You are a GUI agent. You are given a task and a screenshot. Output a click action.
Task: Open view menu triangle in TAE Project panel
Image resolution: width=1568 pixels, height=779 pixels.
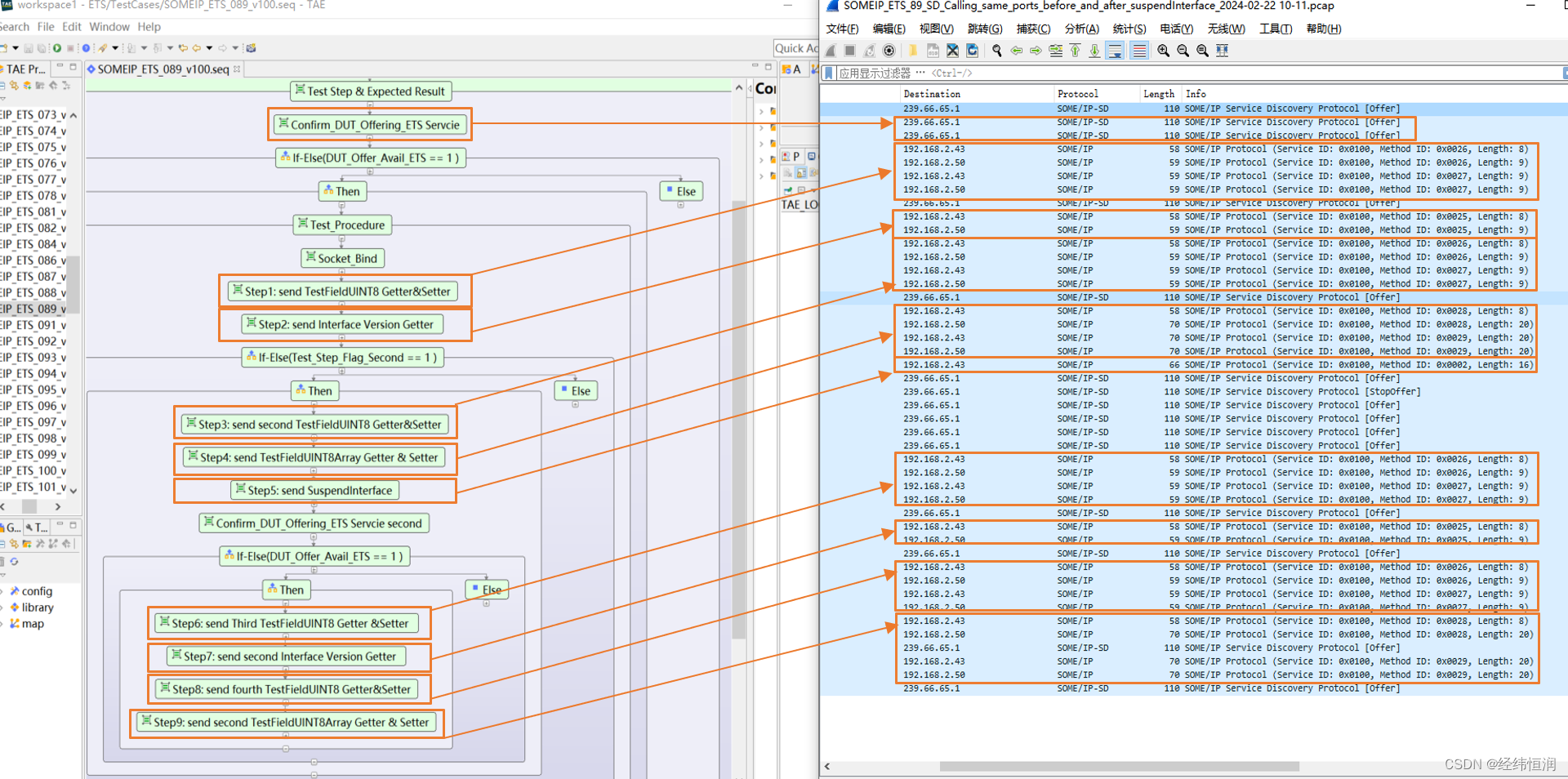[x=2, y=99]
